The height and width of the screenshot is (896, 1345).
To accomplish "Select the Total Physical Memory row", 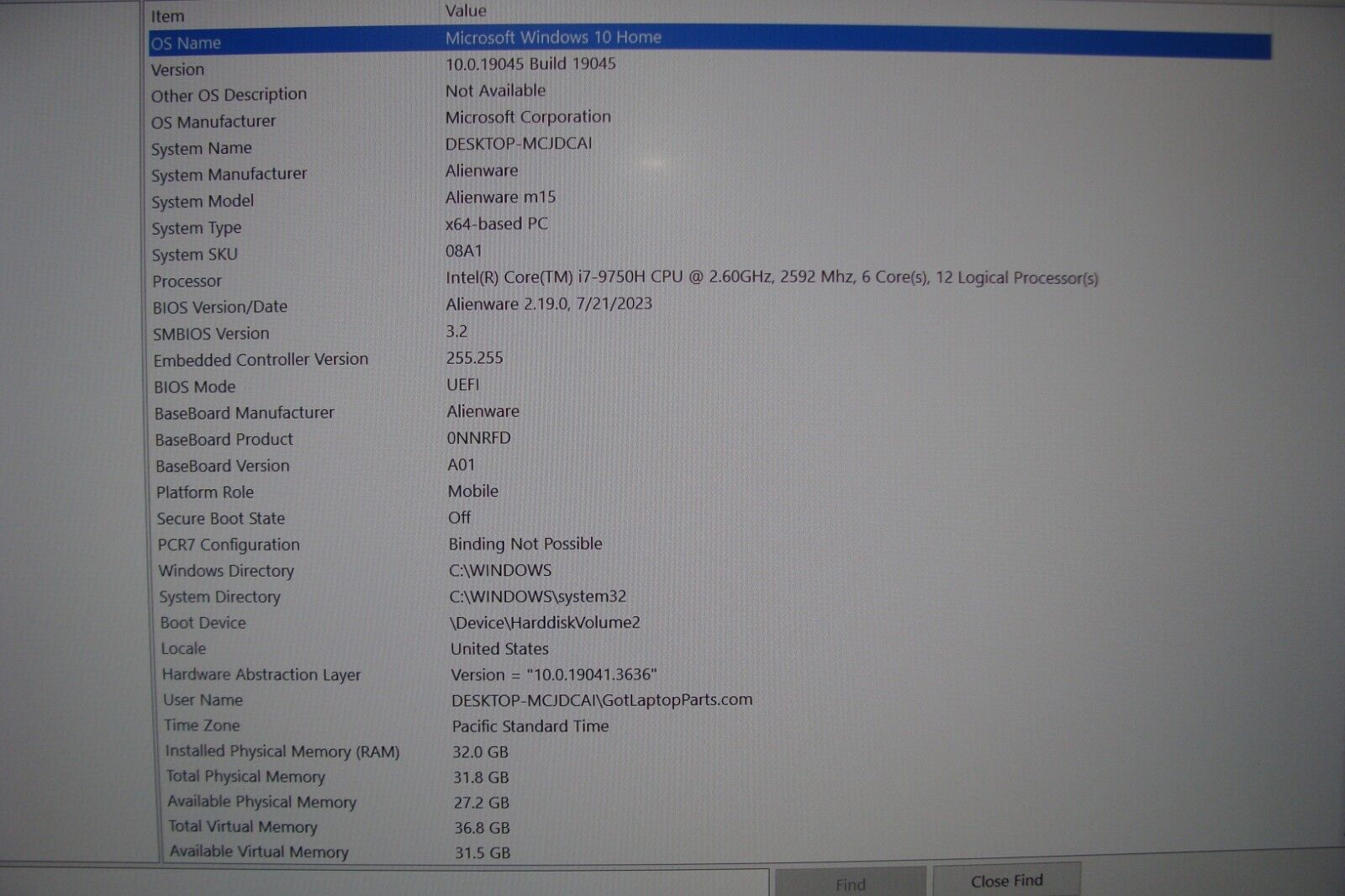I will point(709,777).
